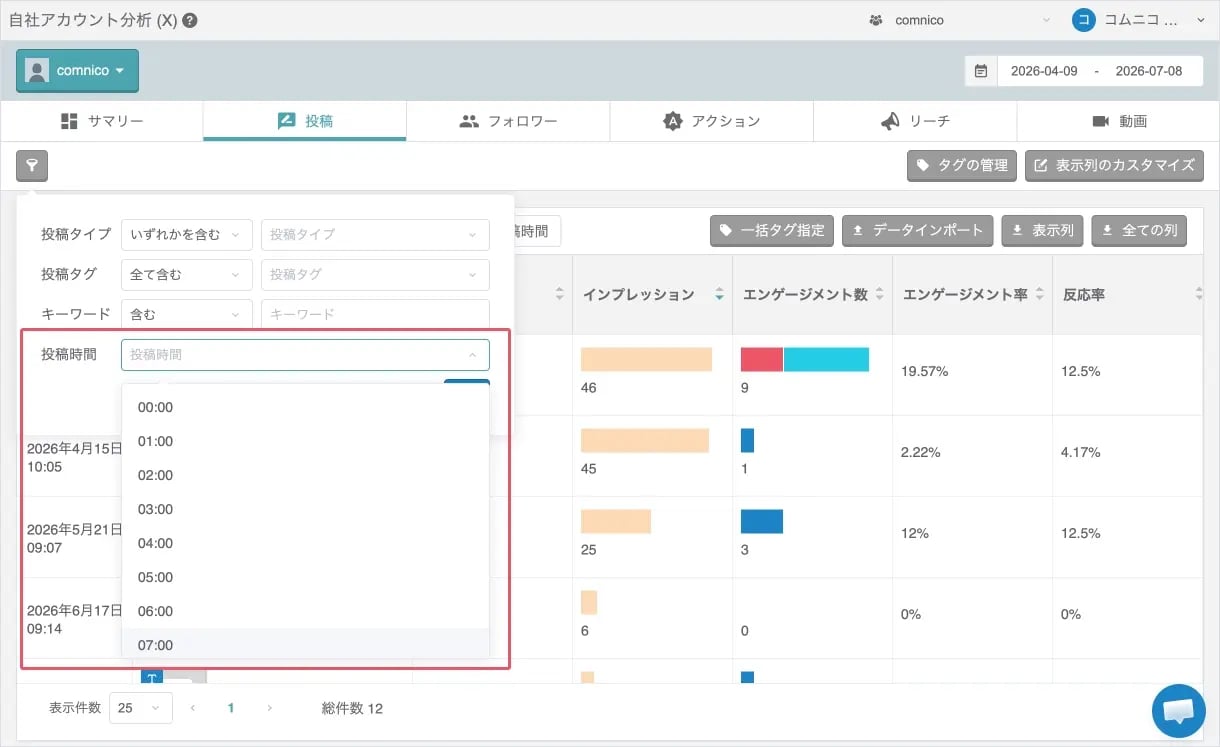Click impression bar with value 46
This screenshot has width=1220, height=747.
coord(646,359)
